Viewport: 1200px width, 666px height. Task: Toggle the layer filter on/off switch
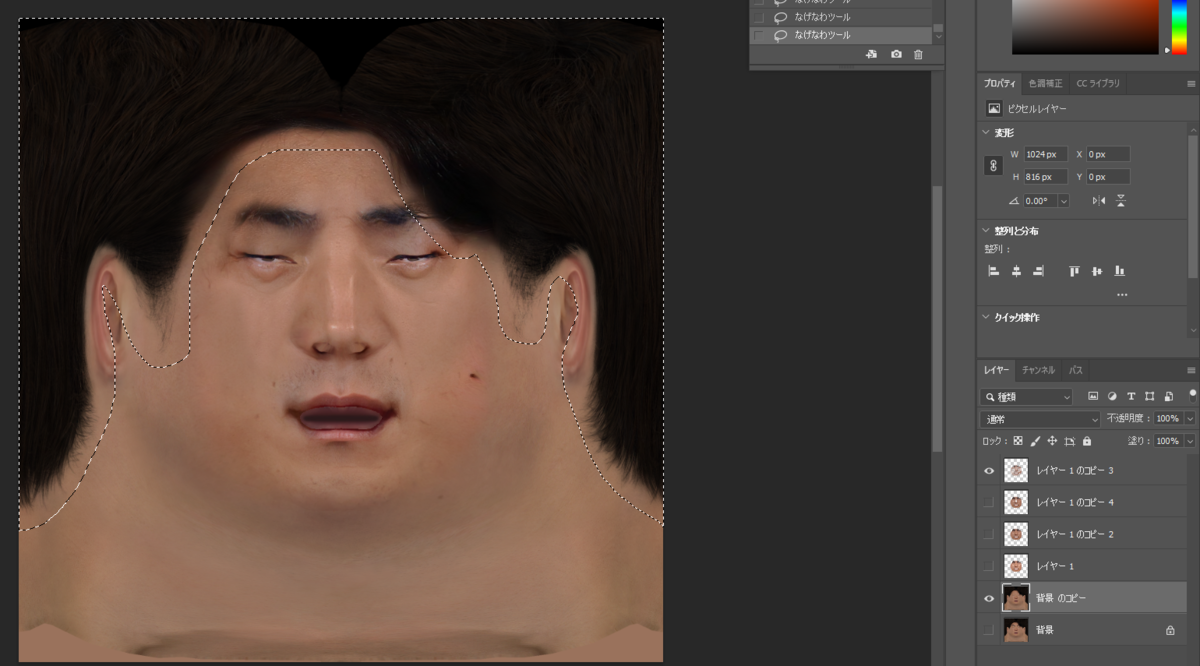click(x=1192, y=395)
